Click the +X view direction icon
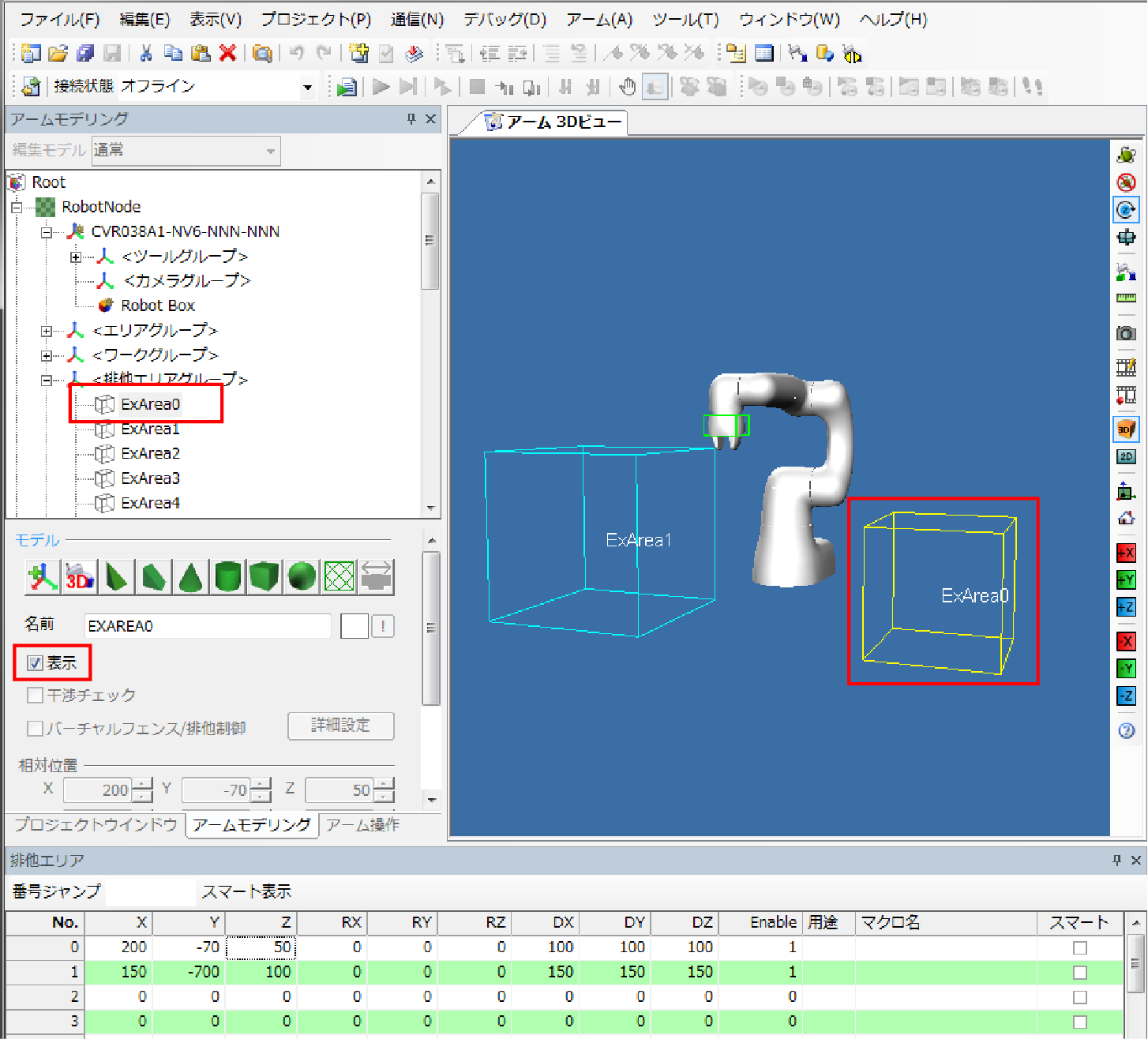This screenshot has height=1039, width=1148. (x=1126, y=553)
